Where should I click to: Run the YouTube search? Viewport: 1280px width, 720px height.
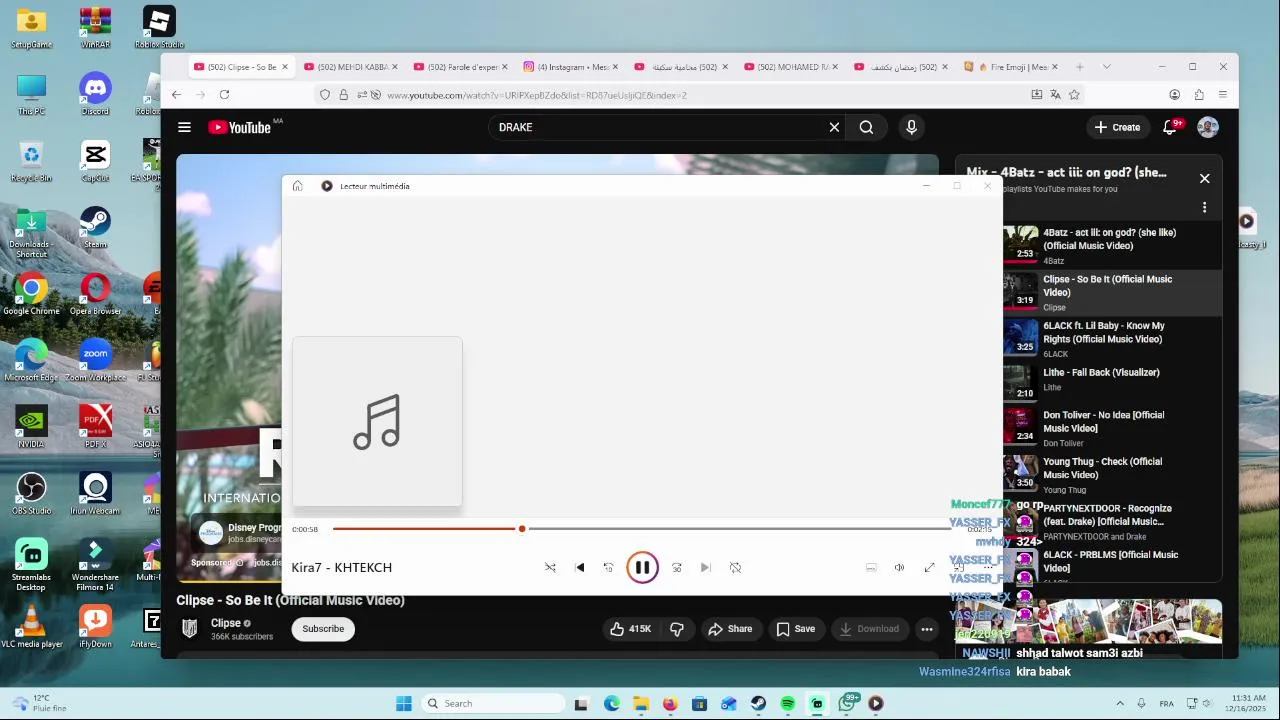coord(866,127)
